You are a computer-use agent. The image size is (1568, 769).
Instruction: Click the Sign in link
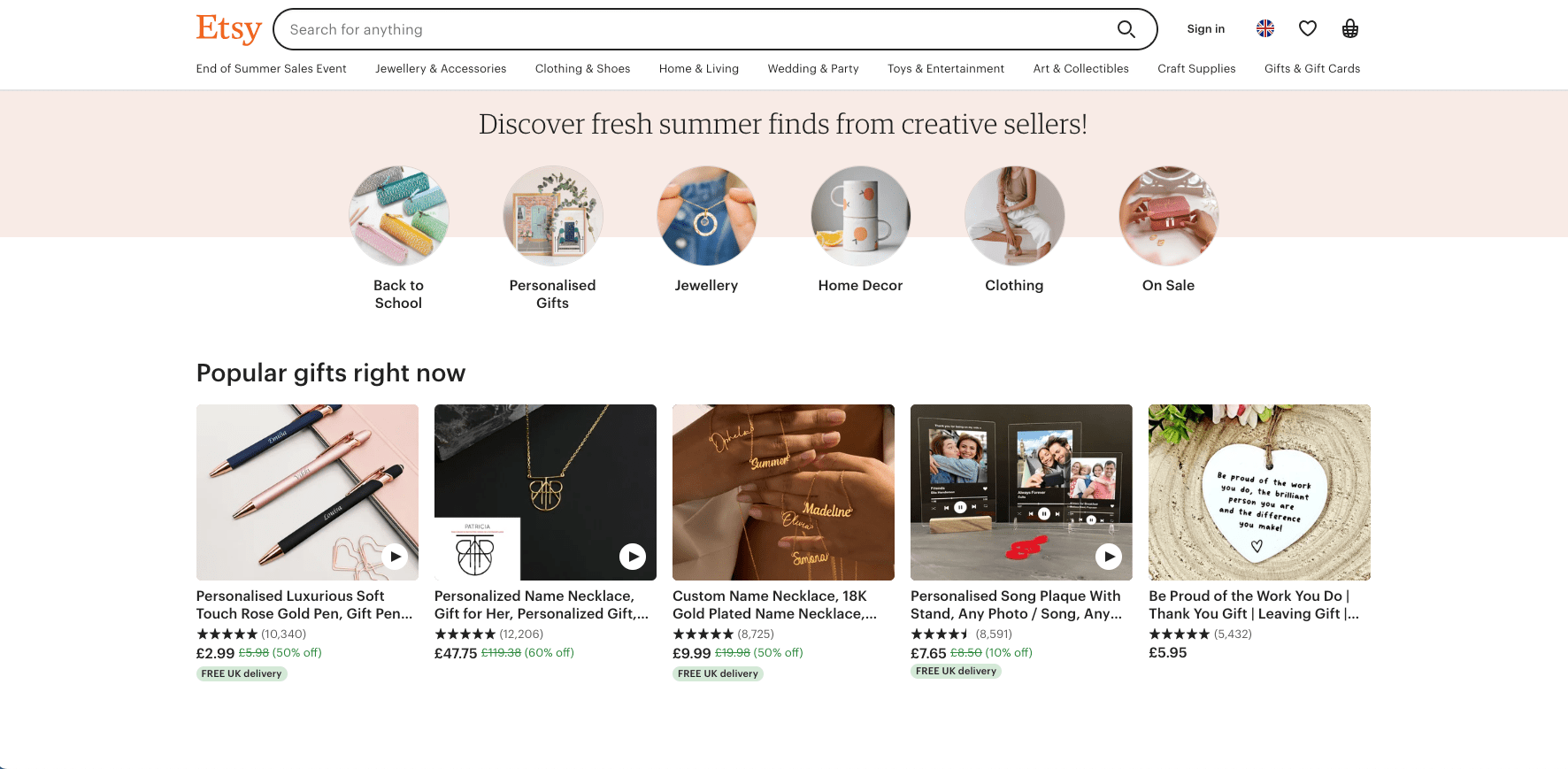tap(1205, 28)
